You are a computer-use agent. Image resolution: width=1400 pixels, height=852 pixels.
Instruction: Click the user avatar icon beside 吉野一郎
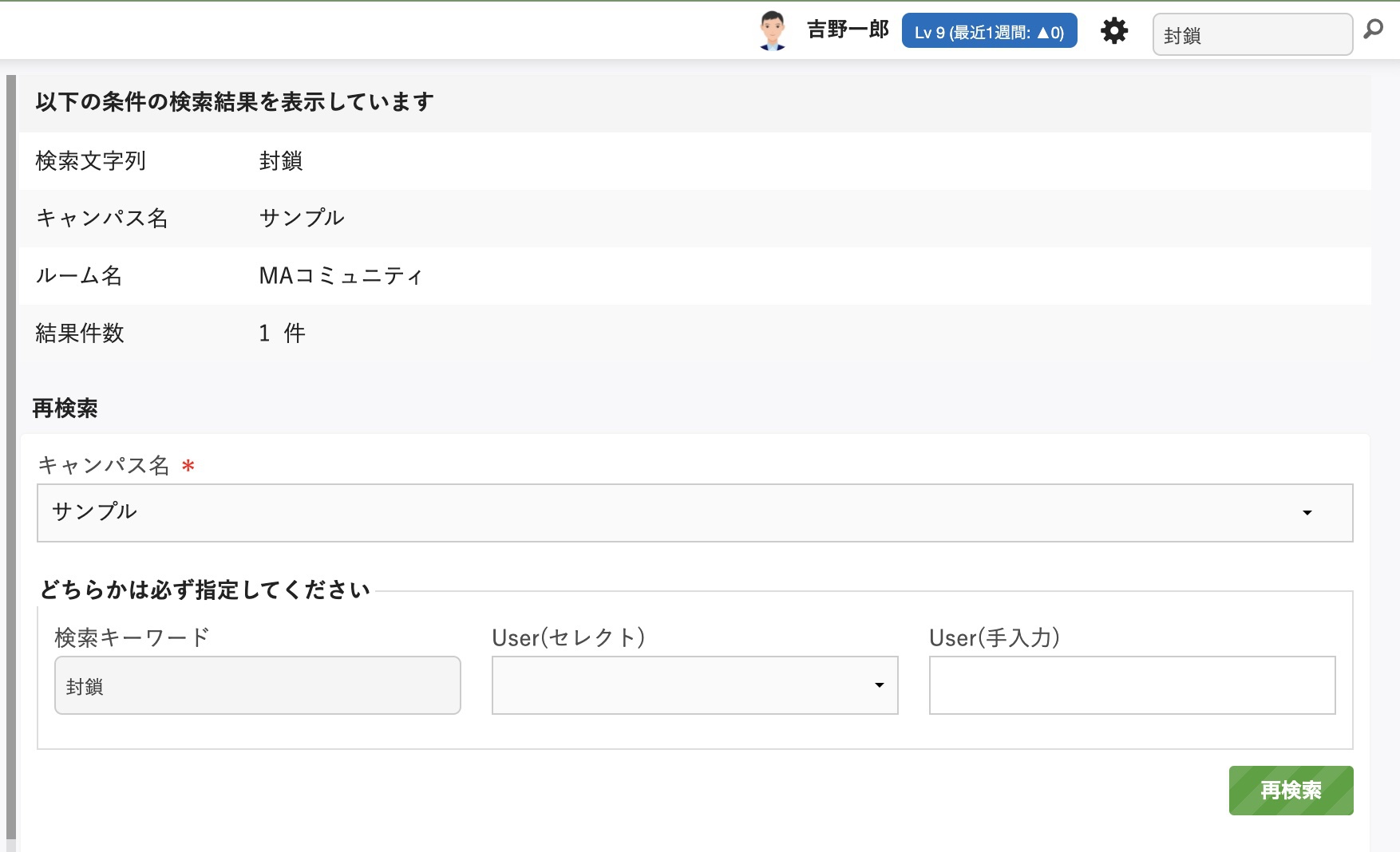[x=772, y=31]
